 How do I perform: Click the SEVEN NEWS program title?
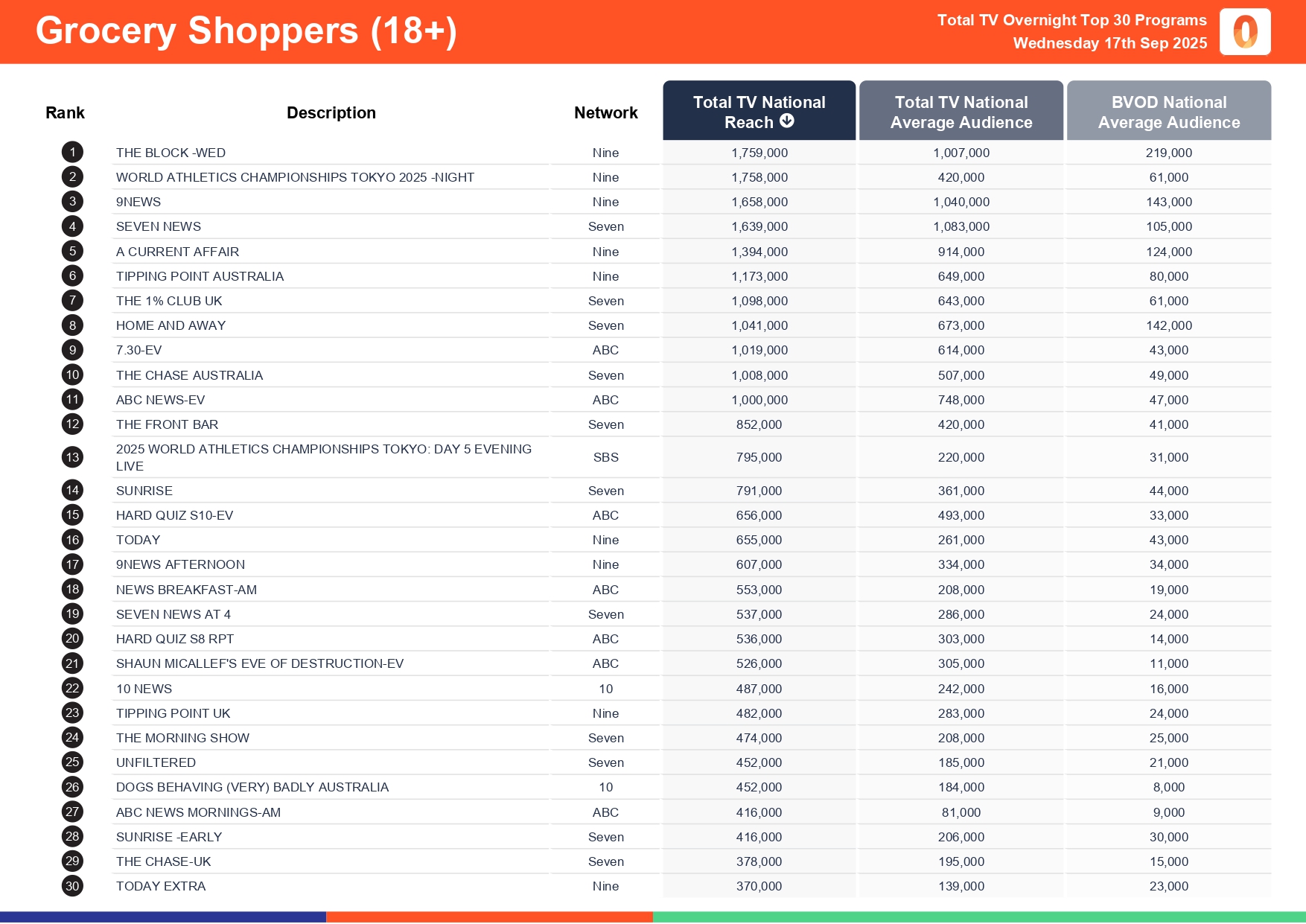click(x=159, y=226)
